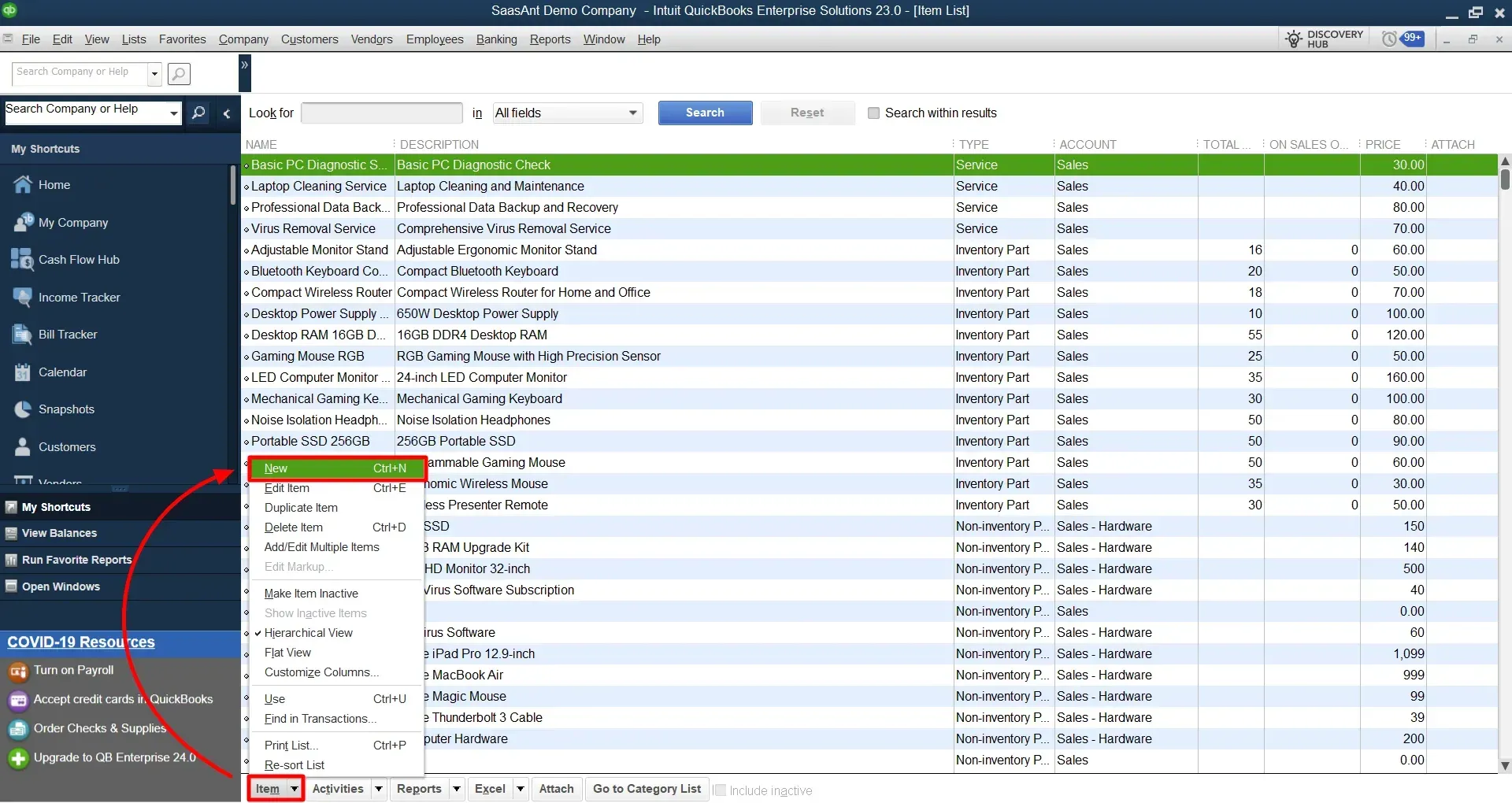The image size is (1512, 803).
Task: Click scroll down arrow of item list
Action: [1505, 765]
